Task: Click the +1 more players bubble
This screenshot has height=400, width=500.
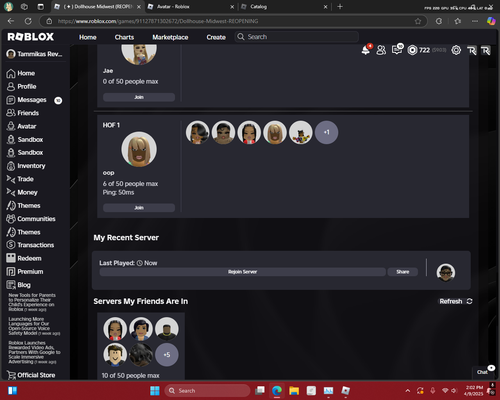Action: pos(326,132)
